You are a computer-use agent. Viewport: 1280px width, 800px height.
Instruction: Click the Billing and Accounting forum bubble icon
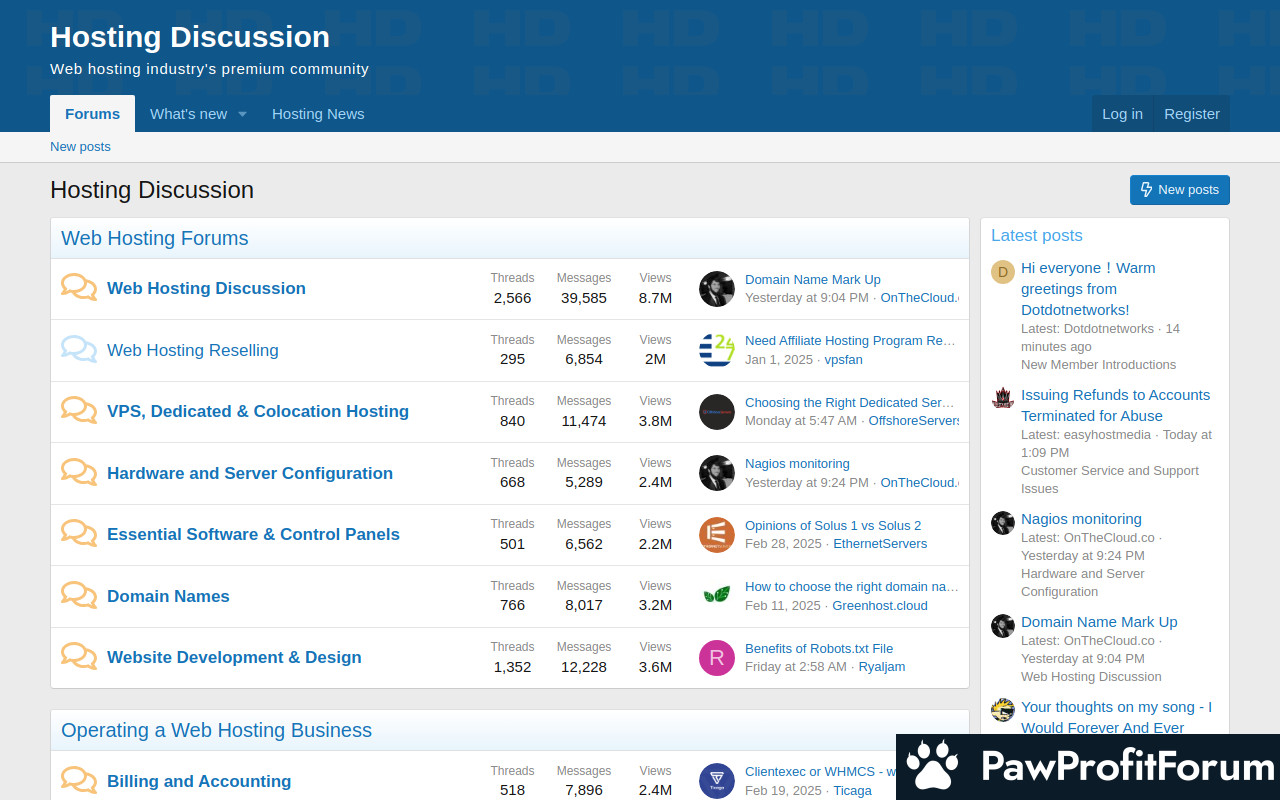point(79,780)
